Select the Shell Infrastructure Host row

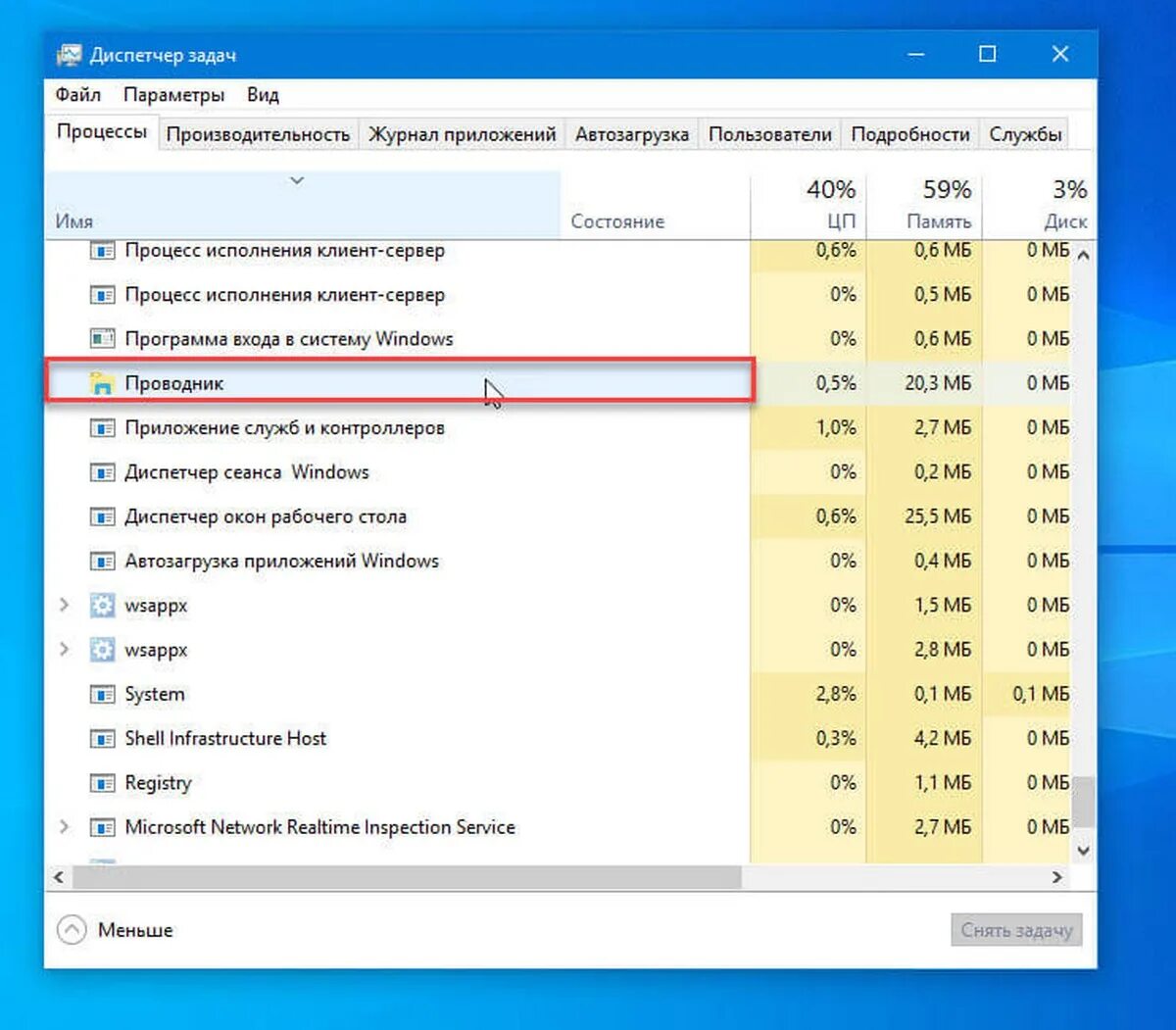point(559,739)
